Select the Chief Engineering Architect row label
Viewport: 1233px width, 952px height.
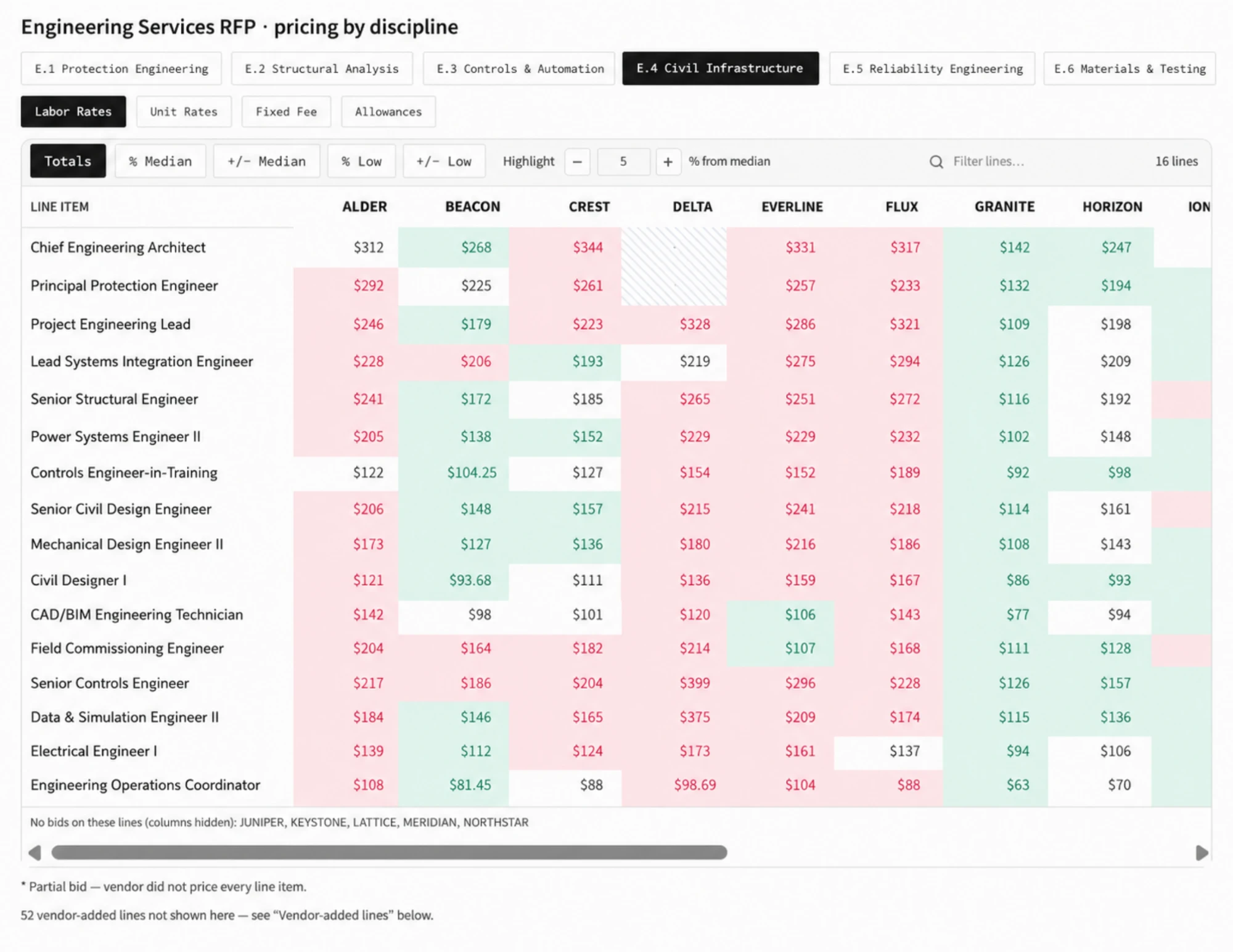[x=118, y=247]
